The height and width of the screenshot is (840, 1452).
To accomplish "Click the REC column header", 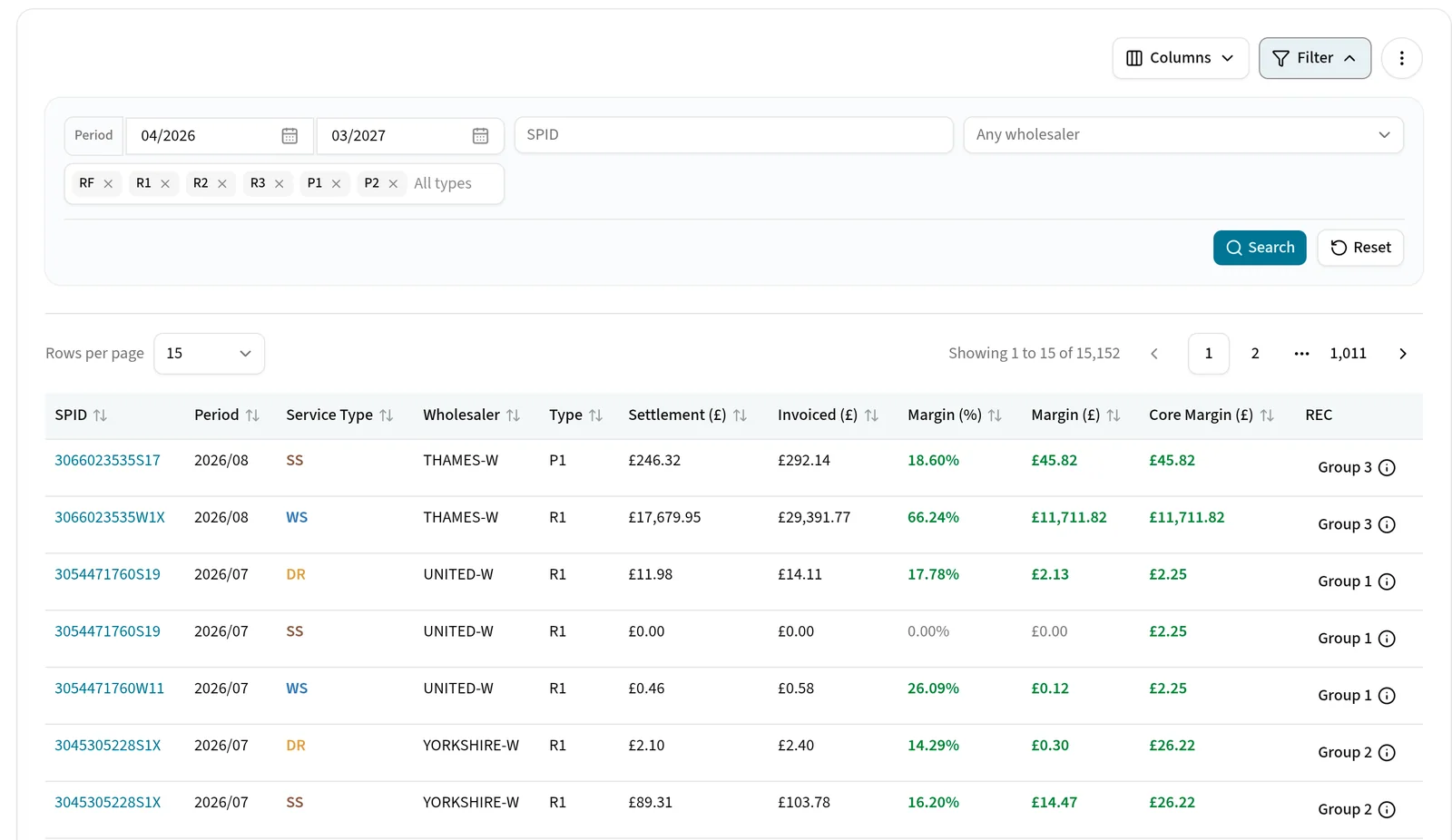I will pyautogui.click(x=1319, y=415).
